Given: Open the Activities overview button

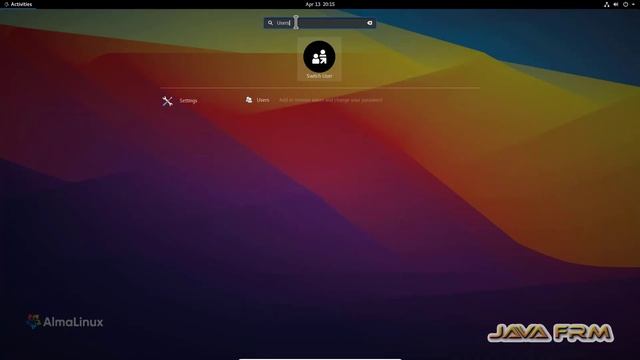Looking at the screenshot, I should 18,4.
